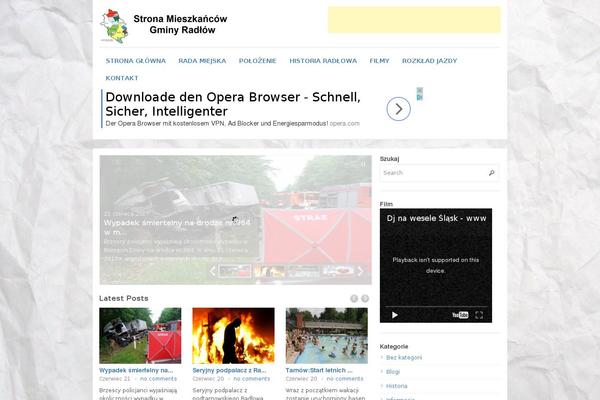The image size is (600, 400).
Task: Click the Gminy Radłów site logo
Action: click(x=164, y=25)
